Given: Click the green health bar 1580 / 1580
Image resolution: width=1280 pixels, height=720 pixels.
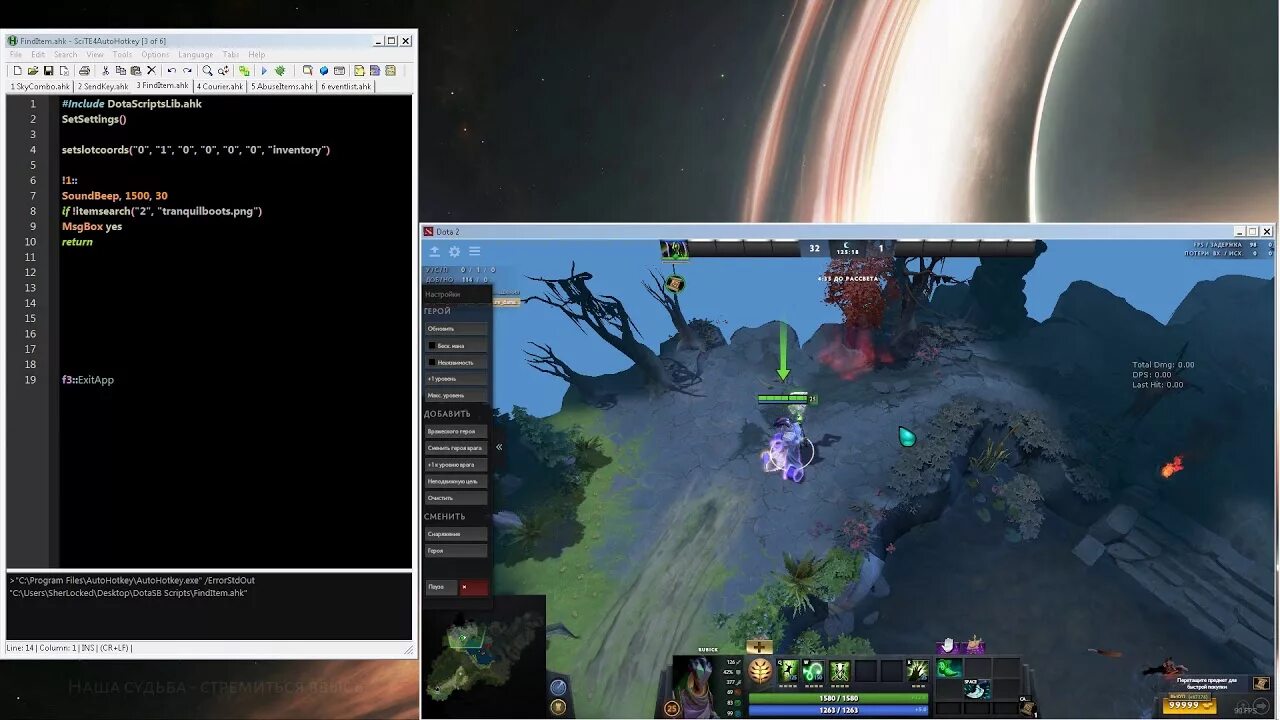Looking at the screenshot, I should coord(838,698).
